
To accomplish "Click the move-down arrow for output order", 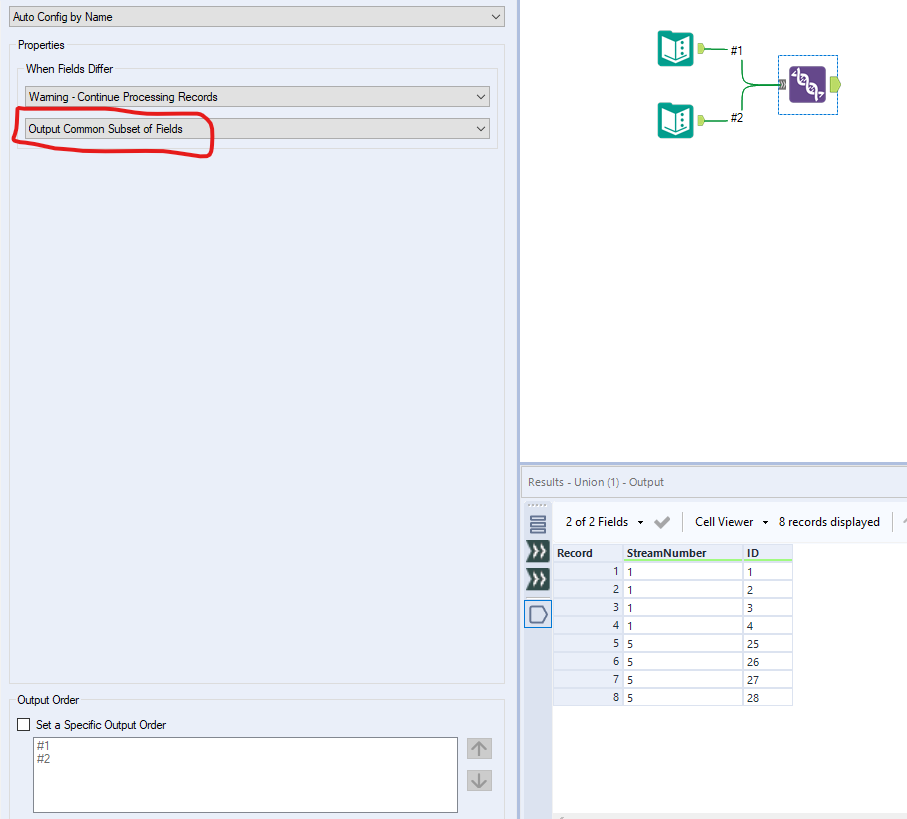I will (x=479, y=780).
